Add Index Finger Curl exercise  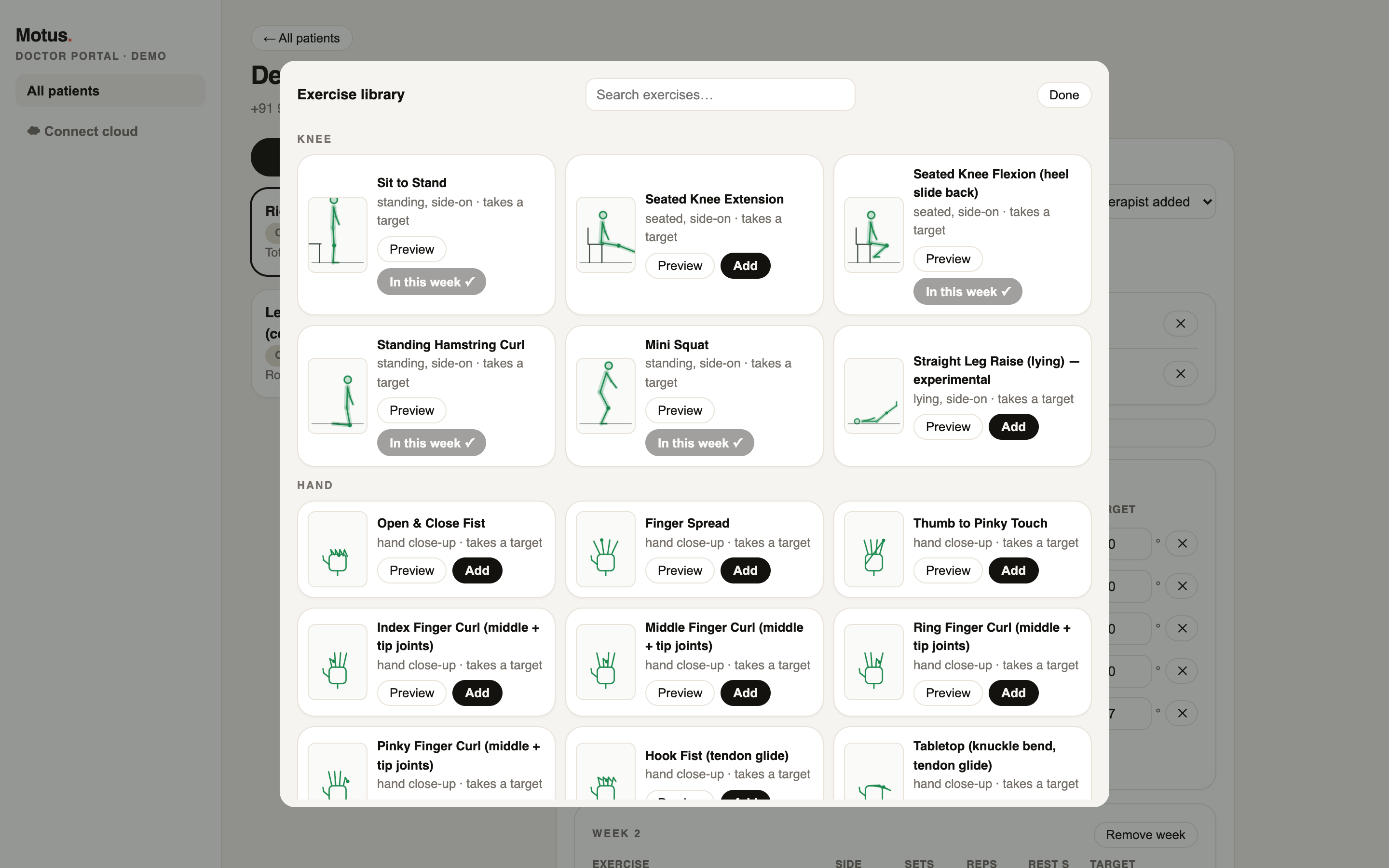477,693
